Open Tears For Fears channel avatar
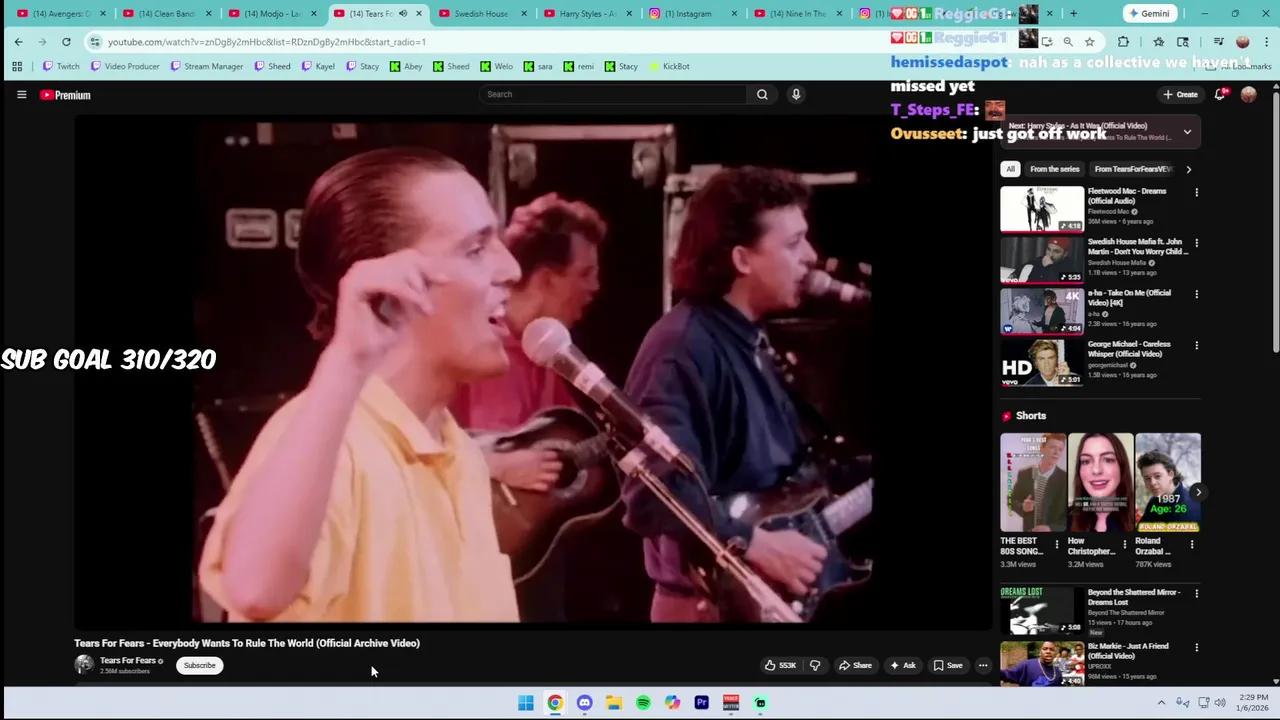Image resolution: width=1280 pixels, height=720 pixels. pos(84,664)
